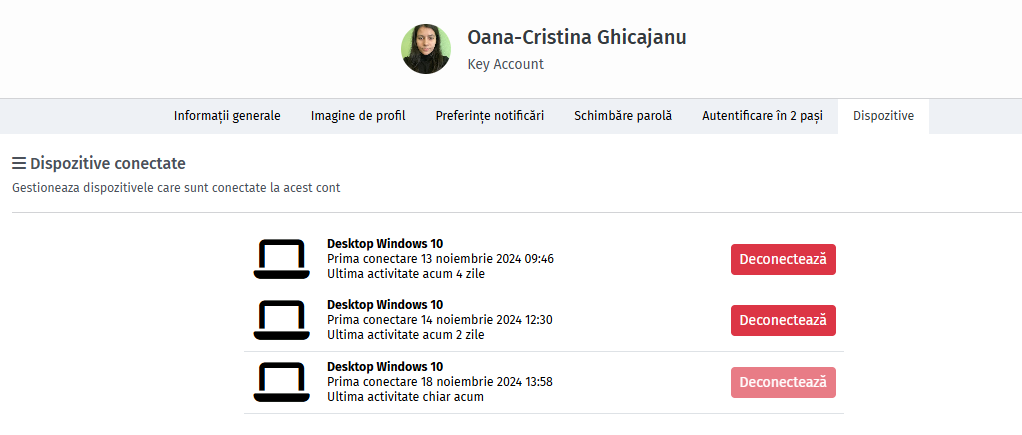This screenshot has width=1022, height=435.
Task: Disconnect device last active 2 zile ago
Action: point(783,320)
